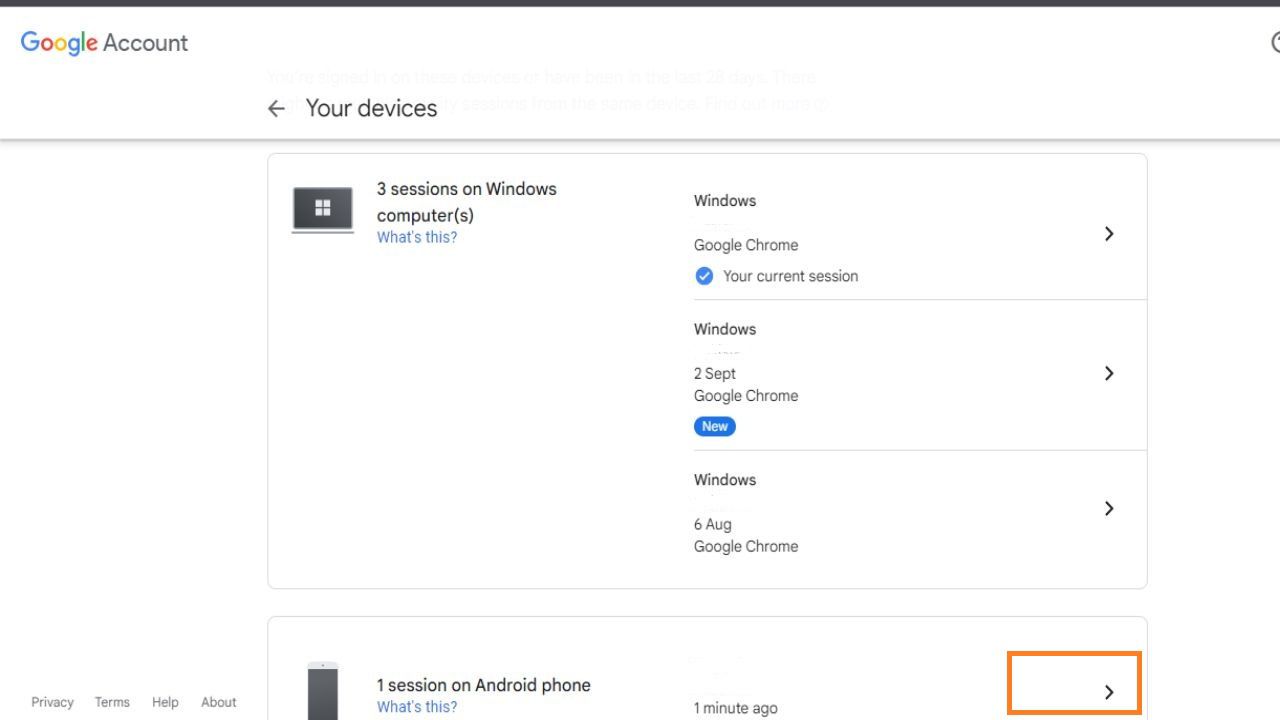Image resolution: width=1280 pixels, height=720 pixels.
Task: Click 'Google Chrome' in the current session
Action: (x=746, y=245)
